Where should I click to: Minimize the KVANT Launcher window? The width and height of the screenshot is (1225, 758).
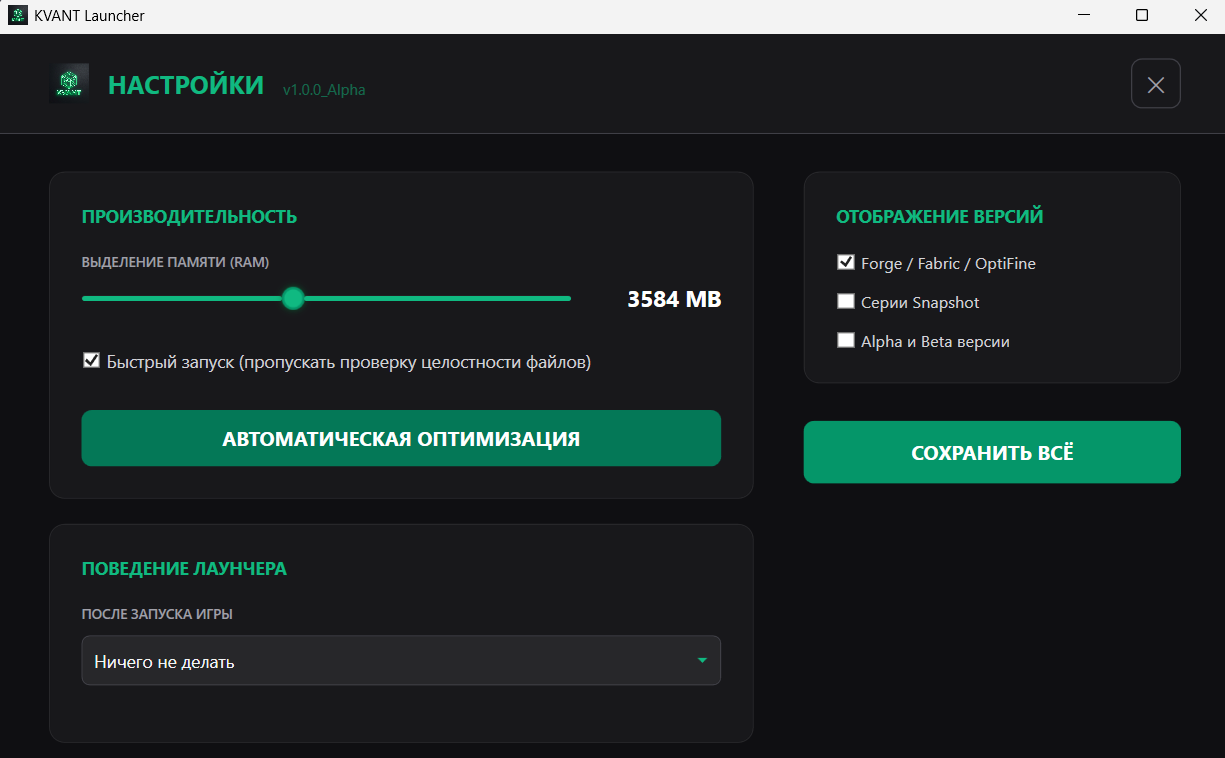1085,16
